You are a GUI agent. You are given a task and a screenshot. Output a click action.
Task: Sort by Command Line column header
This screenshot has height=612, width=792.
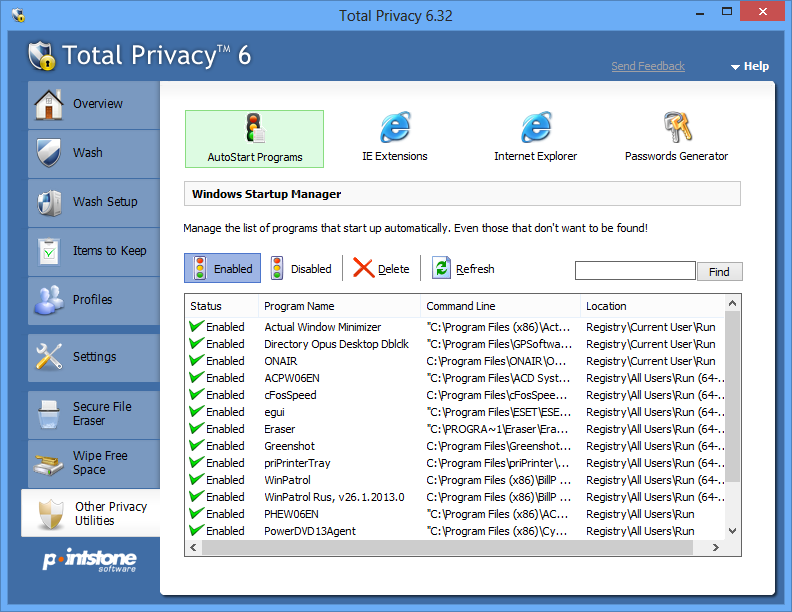tap(500, 306)
